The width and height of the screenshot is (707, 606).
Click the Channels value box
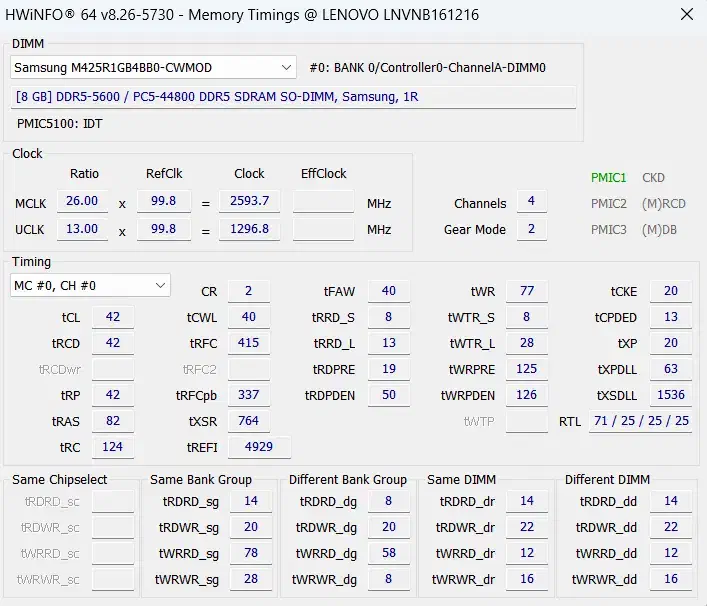point(530,202)
